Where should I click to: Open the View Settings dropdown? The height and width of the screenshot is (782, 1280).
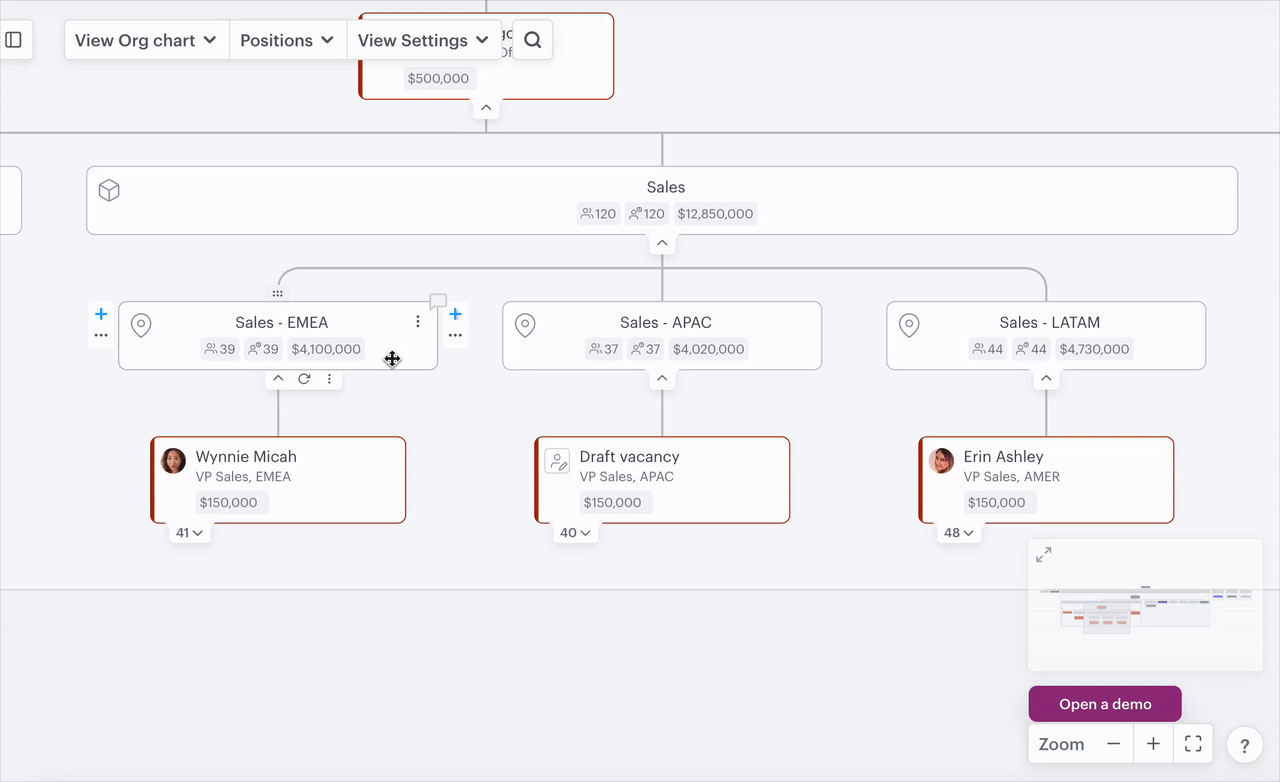[425, 40]
